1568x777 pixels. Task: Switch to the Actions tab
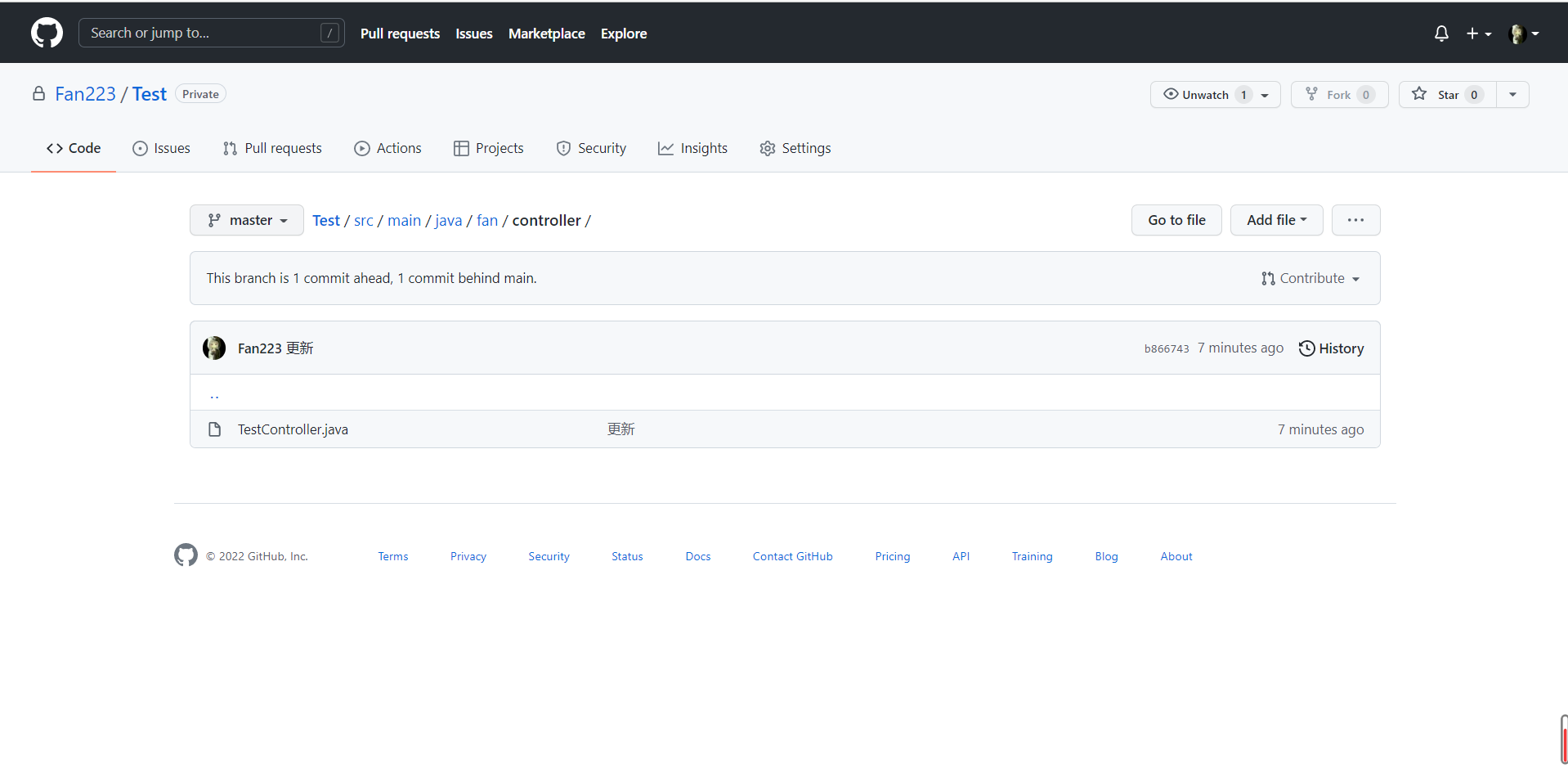[x=388, y=148]
